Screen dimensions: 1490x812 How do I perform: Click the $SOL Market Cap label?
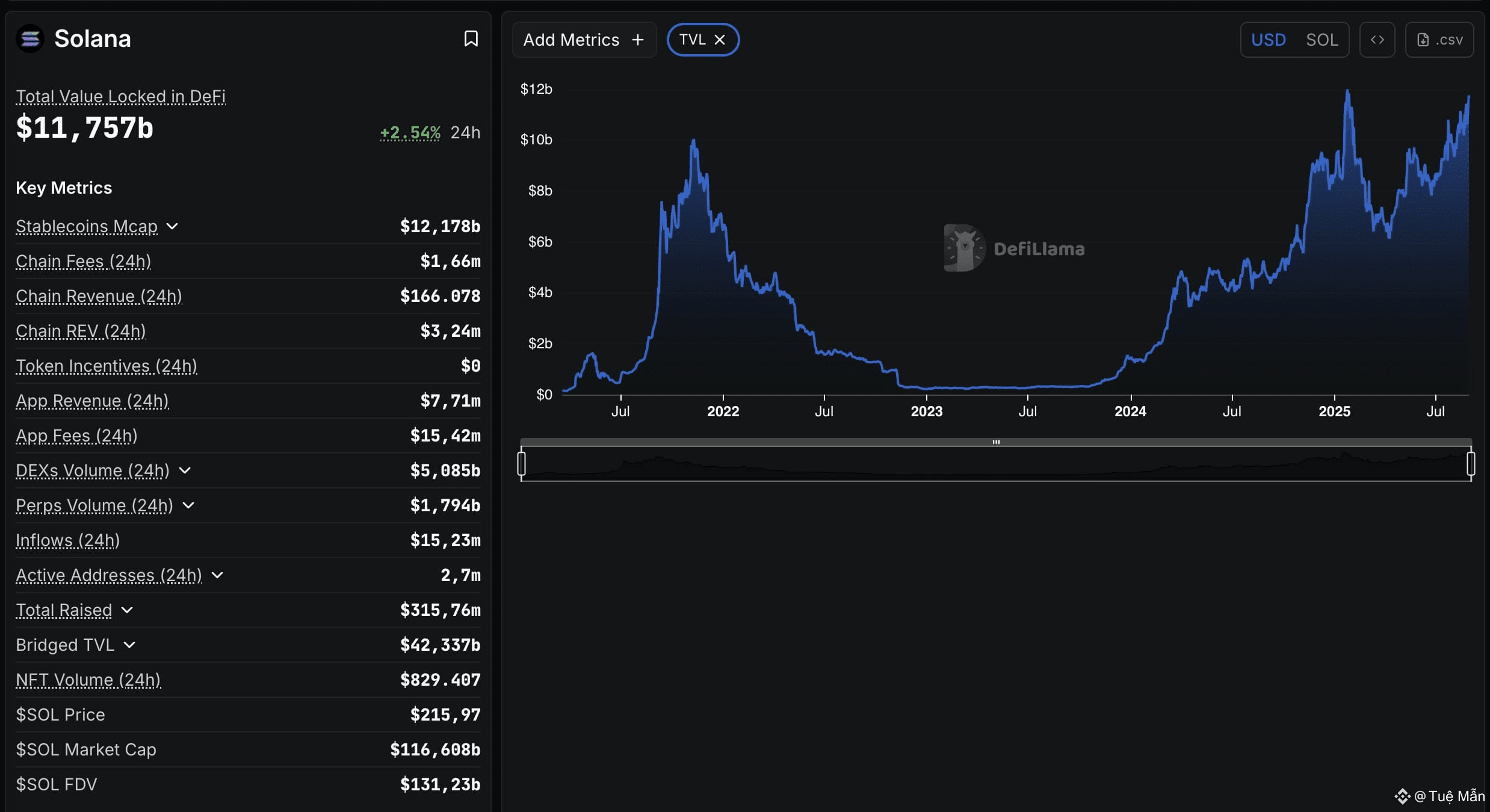86,749
